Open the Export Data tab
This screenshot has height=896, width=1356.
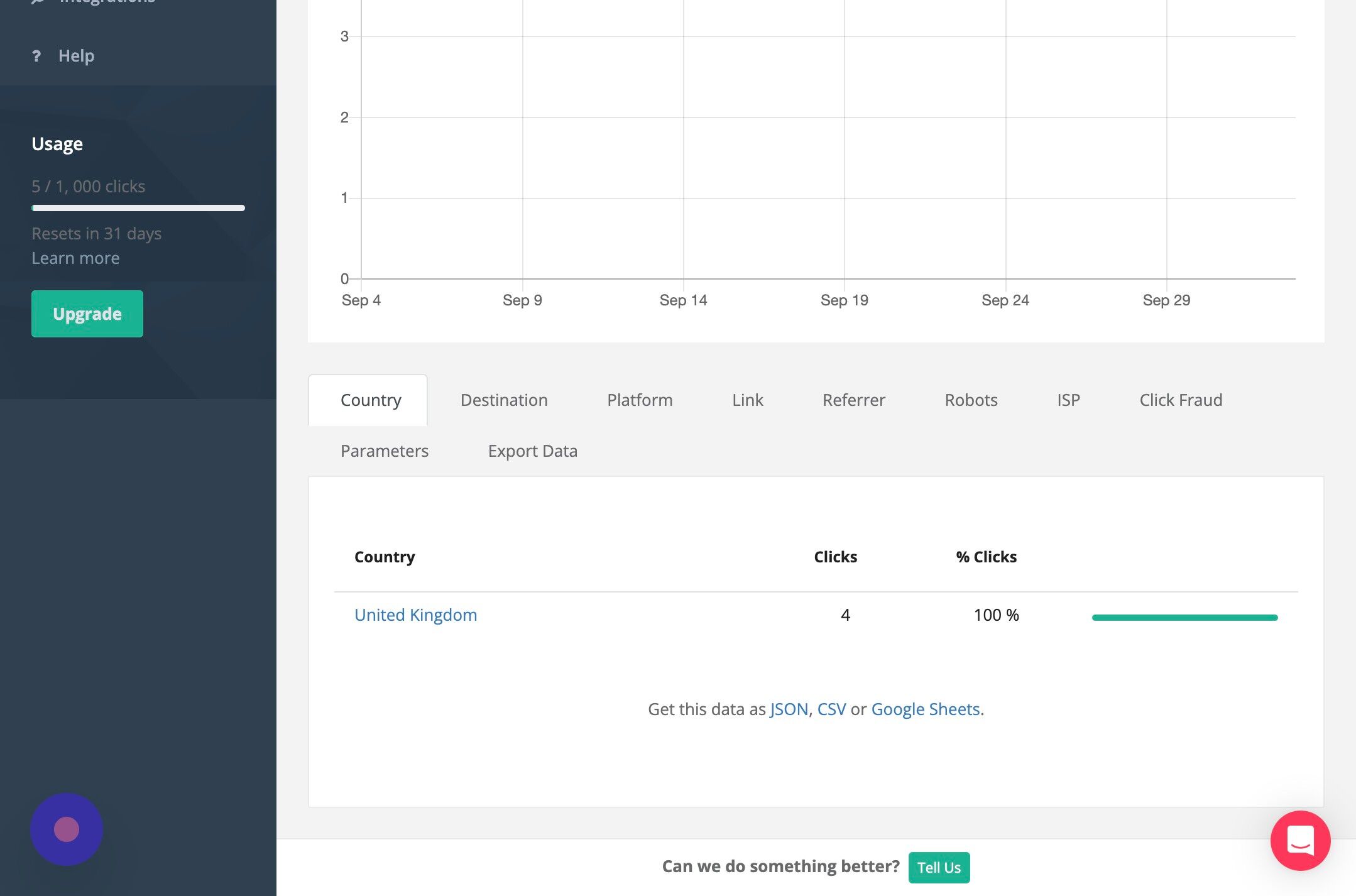coord(532,451)
